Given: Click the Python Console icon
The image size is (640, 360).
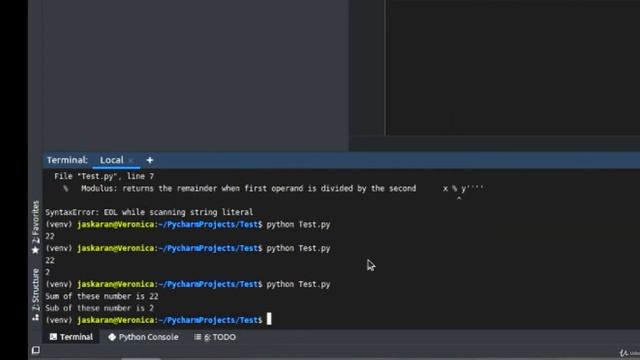Looking at the screenshot, I should (112, 337).
